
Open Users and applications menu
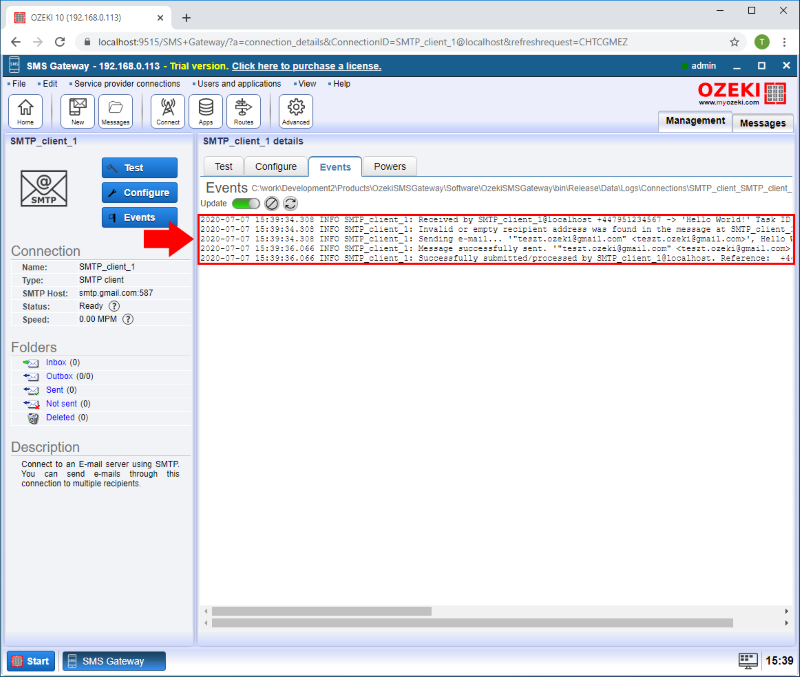point(239,84)
